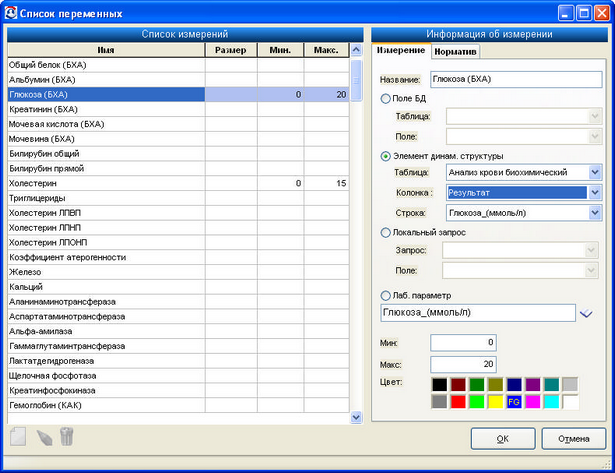Open the Строка dropdown showing Глюкоза_(ммоль/л)

(x=595, y=213)
